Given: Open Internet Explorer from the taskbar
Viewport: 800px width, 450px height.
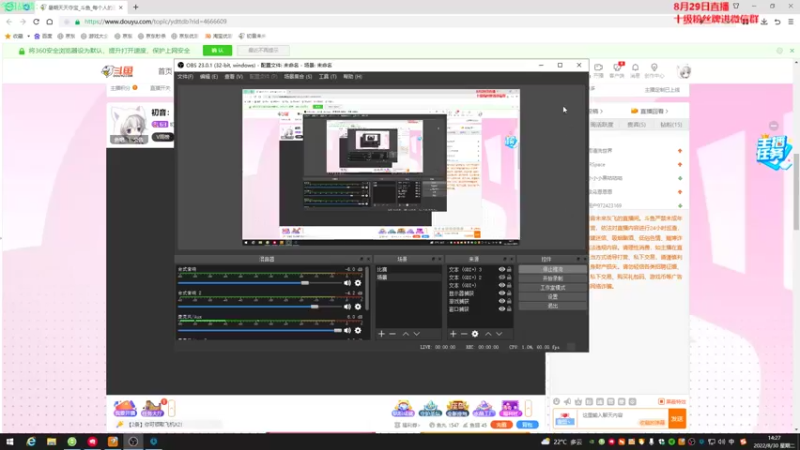Looking at the screenshot, I should tap(31, 441).
